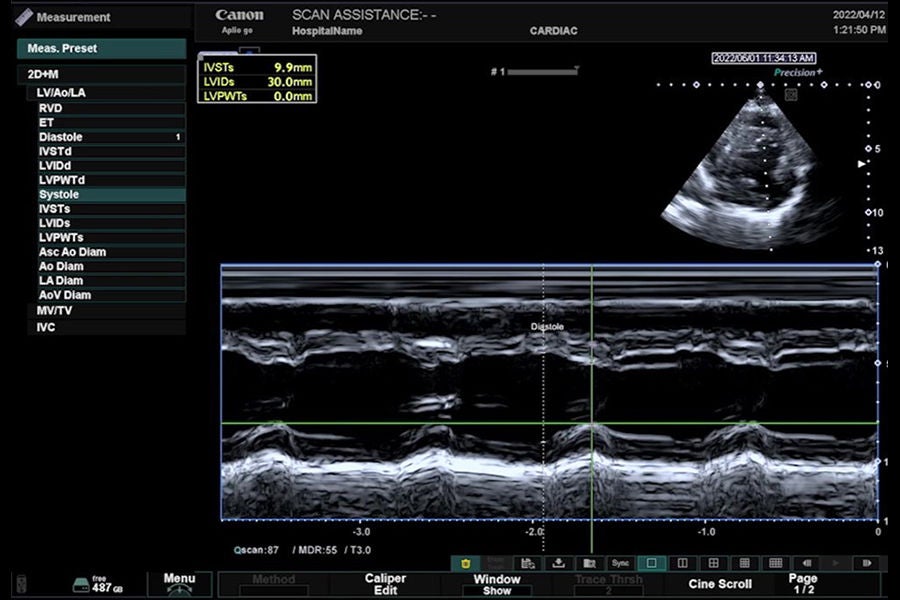This screenshot has height=600, width=900.
Task: Open the Meas. Preset panel
Action: 102,49
